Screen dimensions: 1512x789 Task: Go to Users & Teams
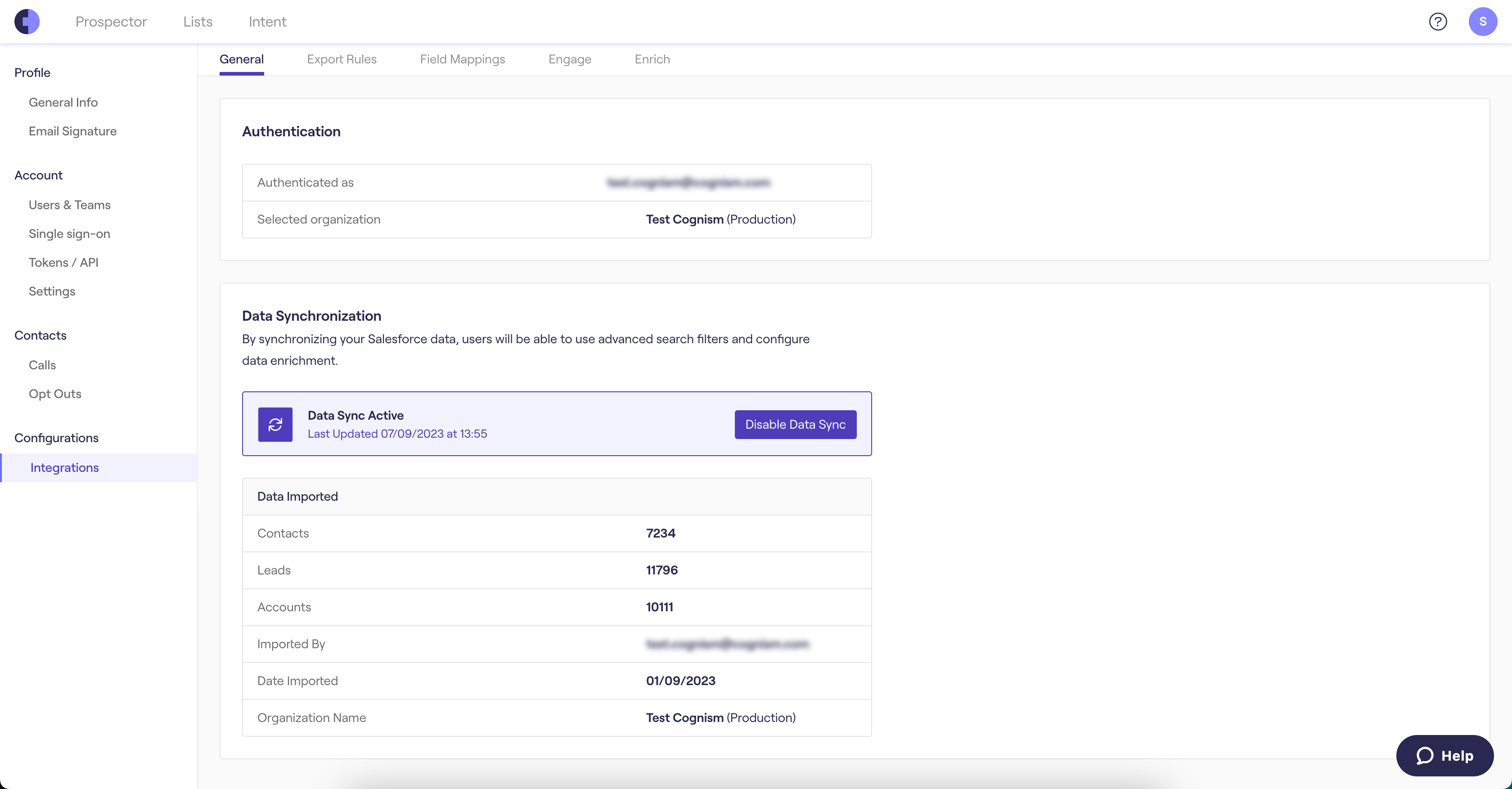pos(70,205)
